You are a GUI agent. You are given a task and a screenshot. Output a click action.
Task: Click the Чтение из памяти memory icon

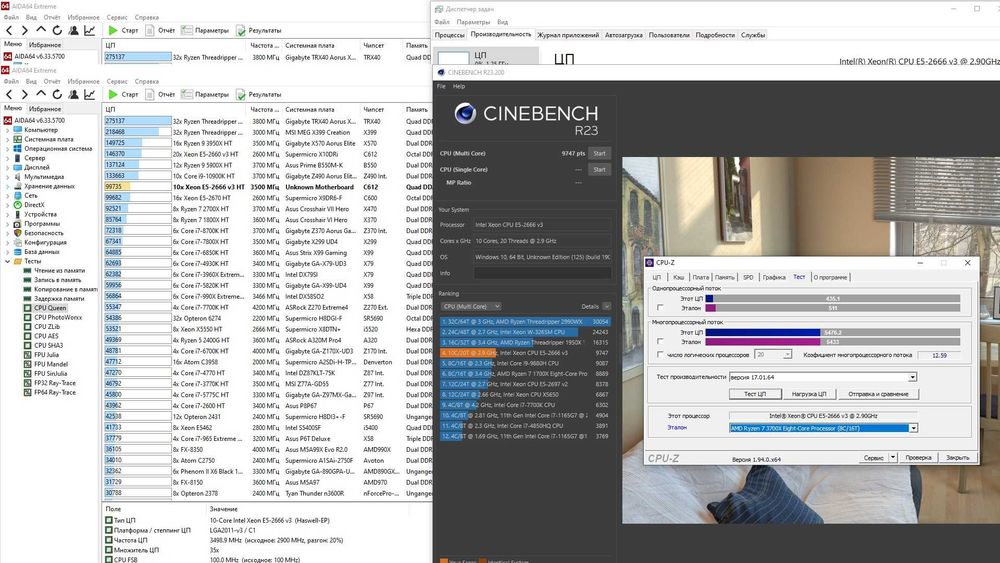27,270
